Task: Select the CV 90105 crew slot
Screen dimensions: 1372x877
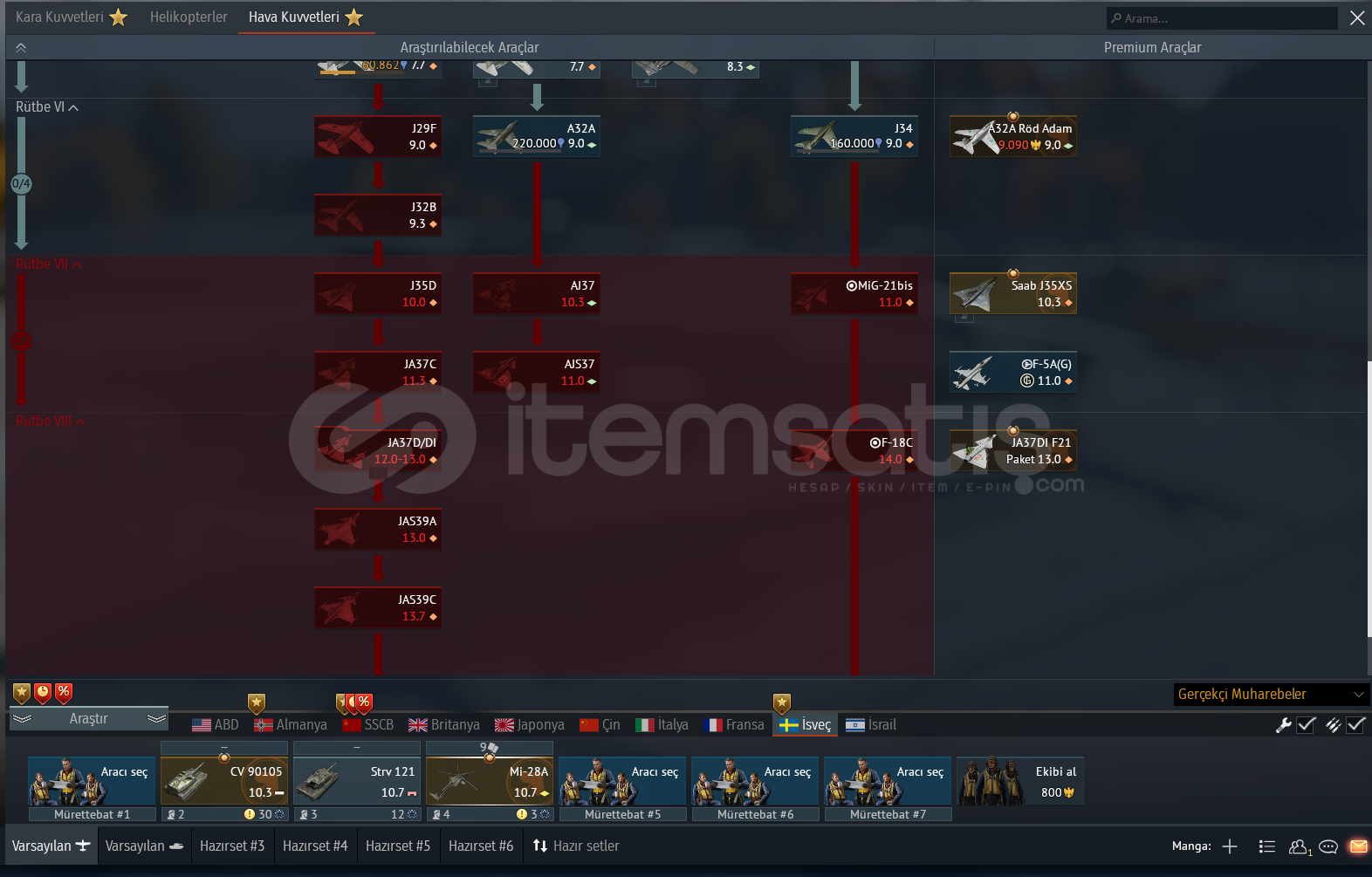Action: click(x=224, y=781)
